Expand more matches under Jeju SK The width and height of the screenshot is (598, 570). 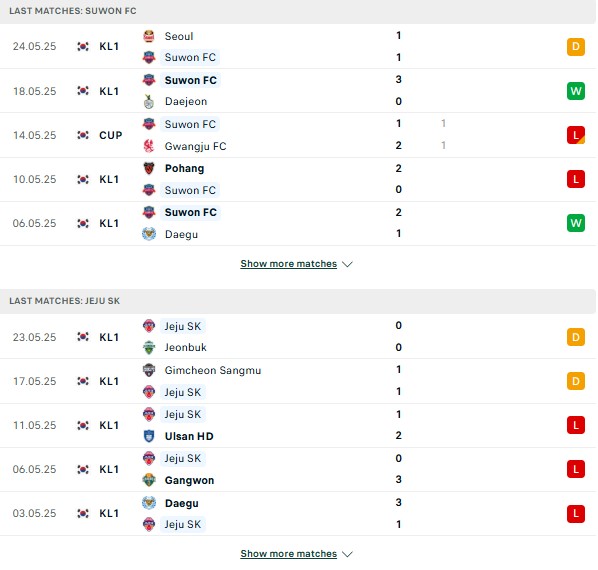tap(289, 554)
